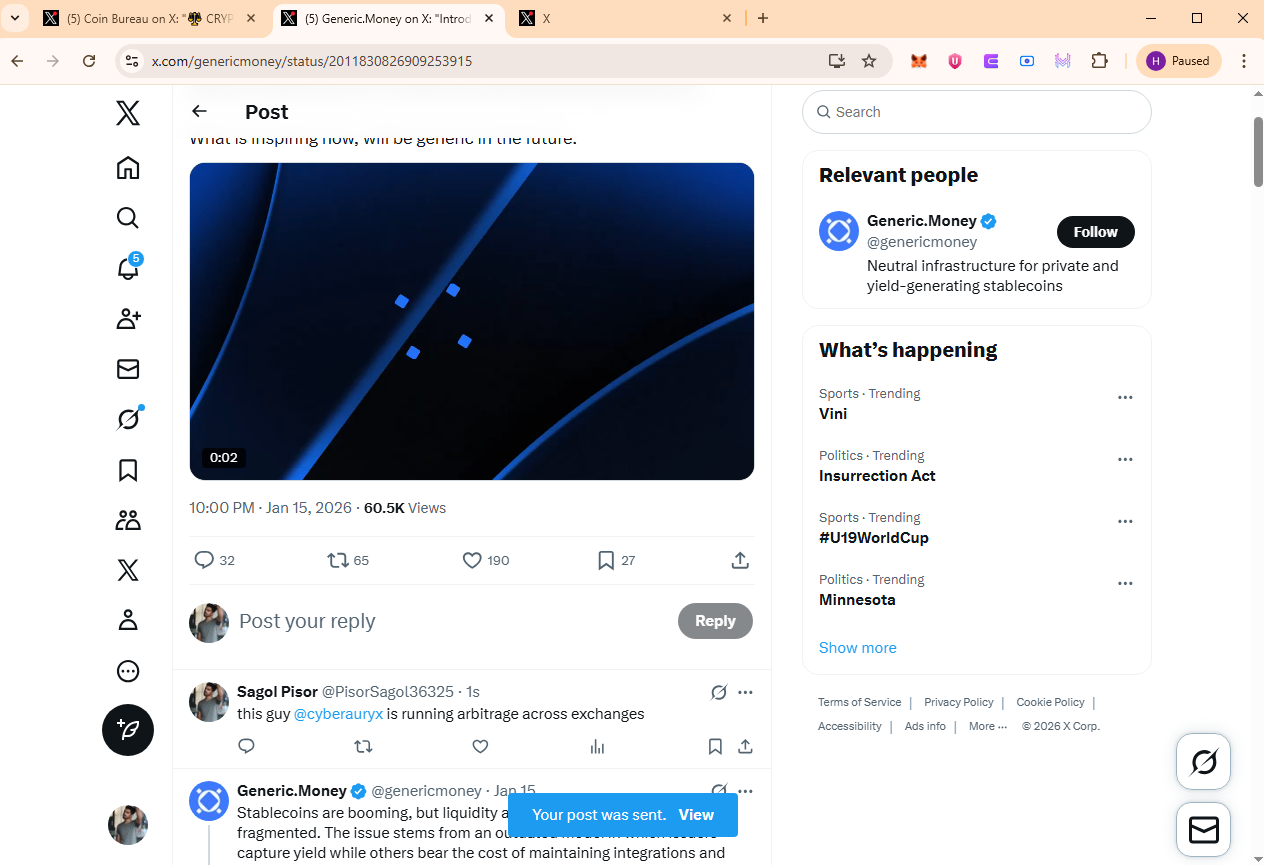The height and width of the screenshot is (865, 1264).
Task: Toggle repost on the post with 65 reposts
Action: [339, 561]
